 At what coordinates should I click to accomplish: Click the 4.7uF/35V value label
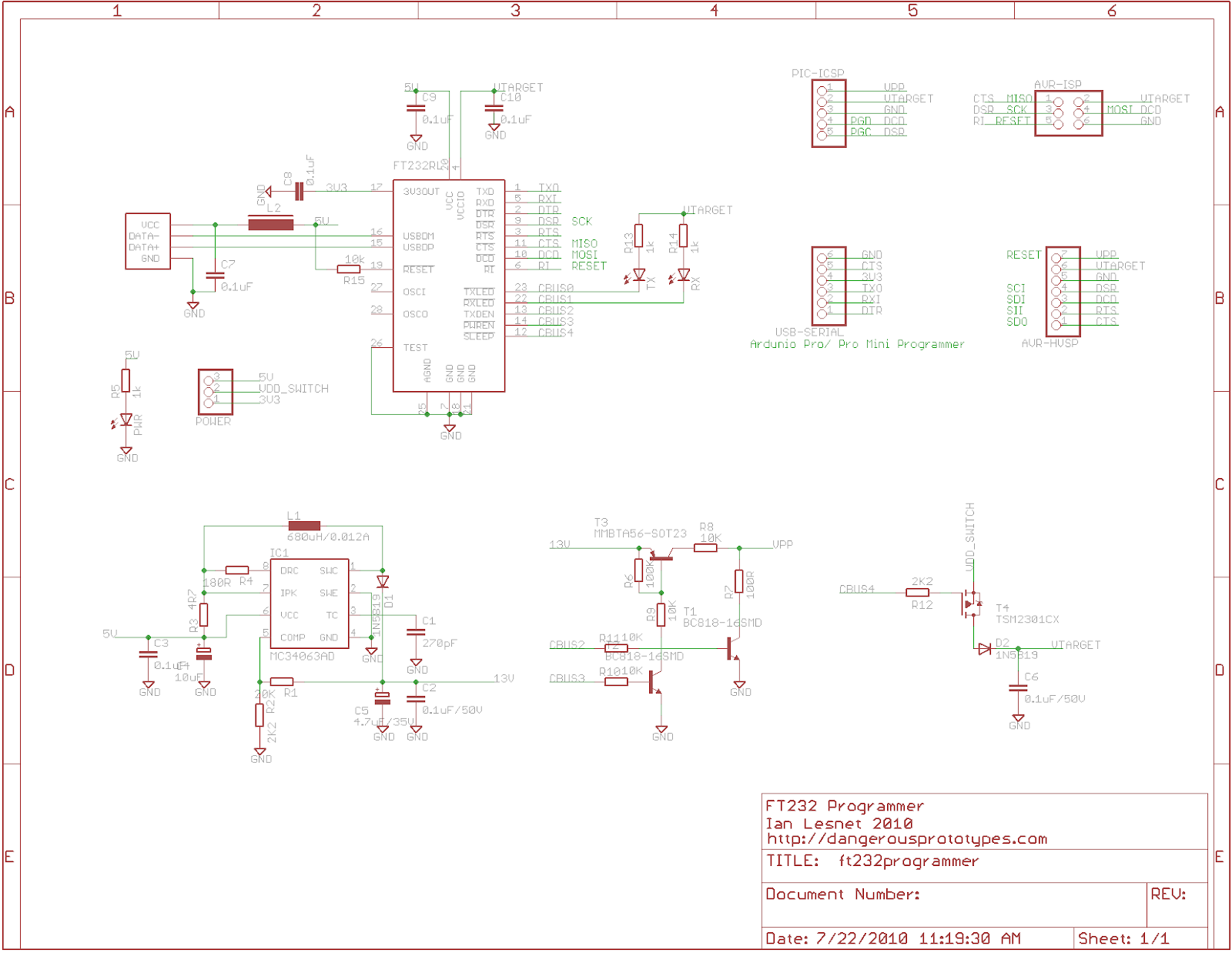pyautogui.click(x=383, y=722)
